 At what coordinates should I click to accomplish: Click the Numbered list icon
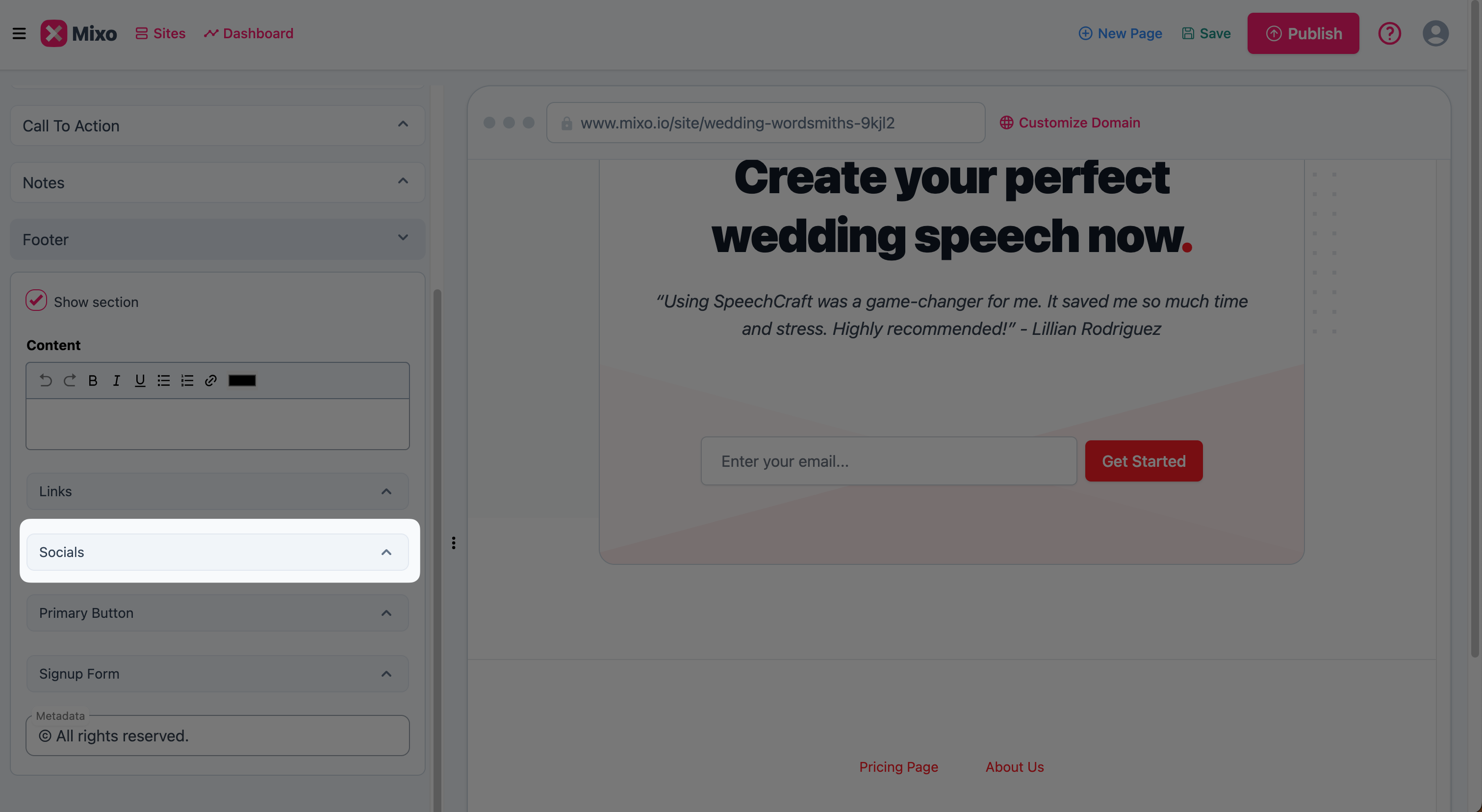click(187, 380)
